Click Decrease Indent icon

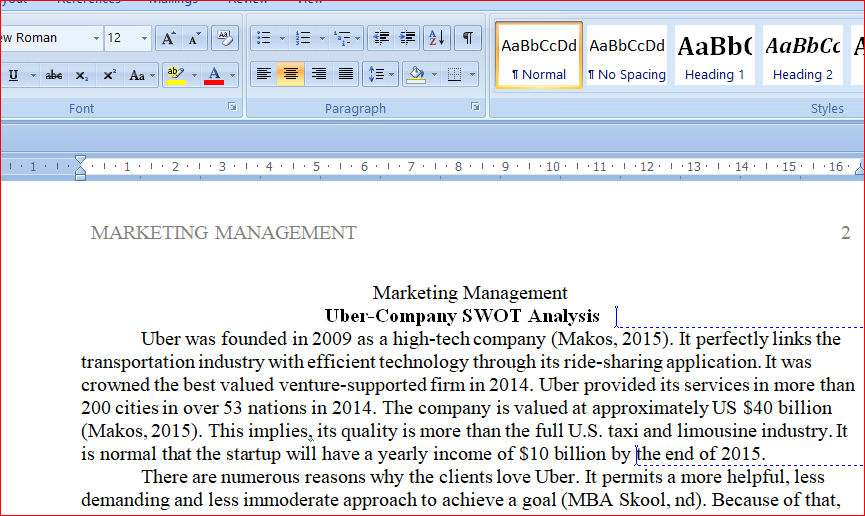[x=381, y=38]
